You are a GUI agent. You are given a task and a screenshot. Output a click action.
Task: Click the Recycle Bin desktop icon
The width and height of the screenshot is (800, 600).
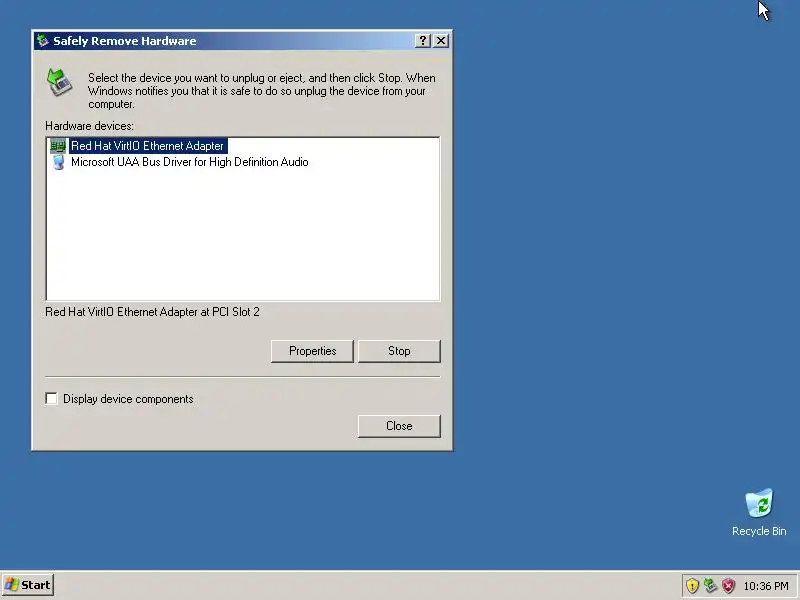tap(759, 504)
